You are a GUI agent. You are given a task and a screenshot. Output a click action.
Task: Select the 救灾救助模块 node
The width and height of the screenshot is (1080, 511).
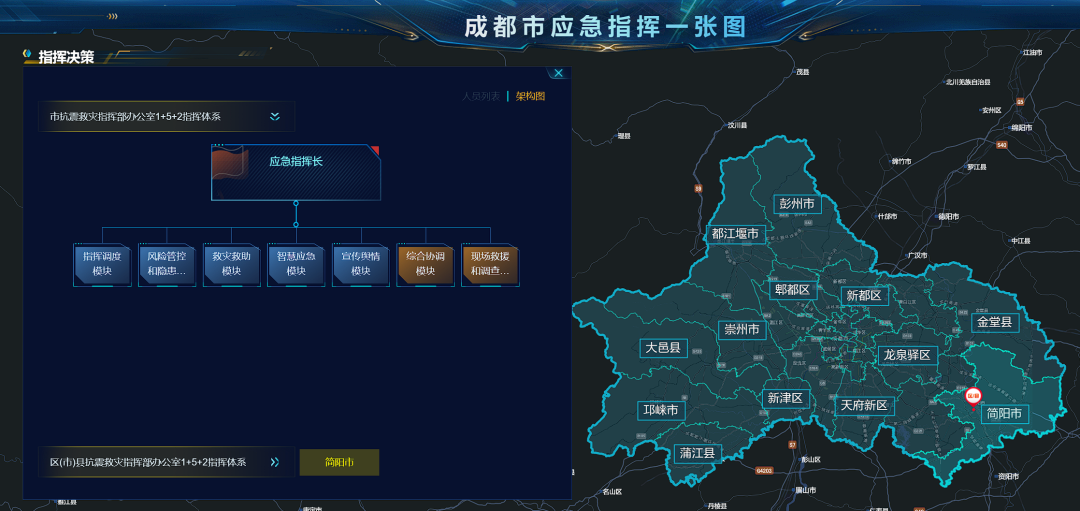tap(231, 264)
